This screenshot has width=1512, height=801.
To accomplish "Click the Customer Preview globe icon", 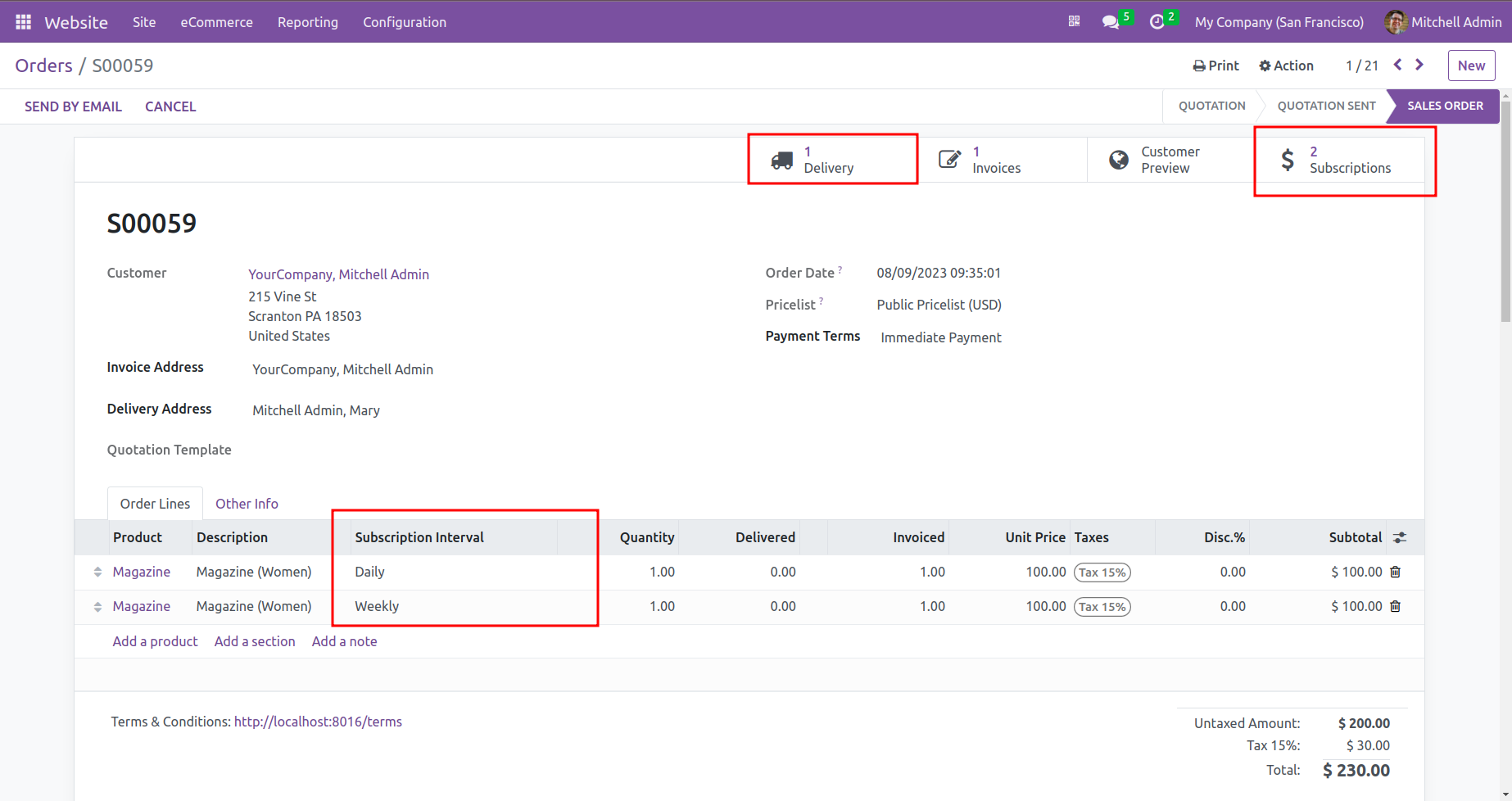I will [x=1118, y=160].
